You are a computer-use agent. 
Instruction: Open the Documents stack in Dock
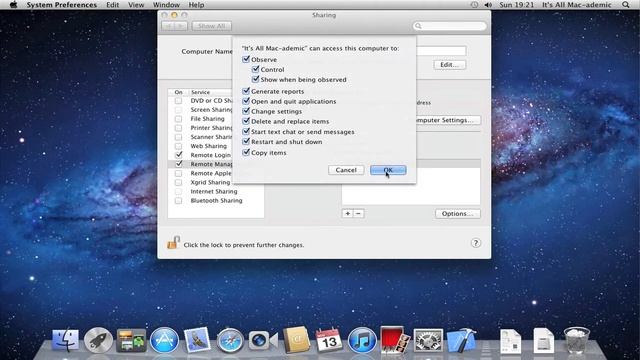511,341
